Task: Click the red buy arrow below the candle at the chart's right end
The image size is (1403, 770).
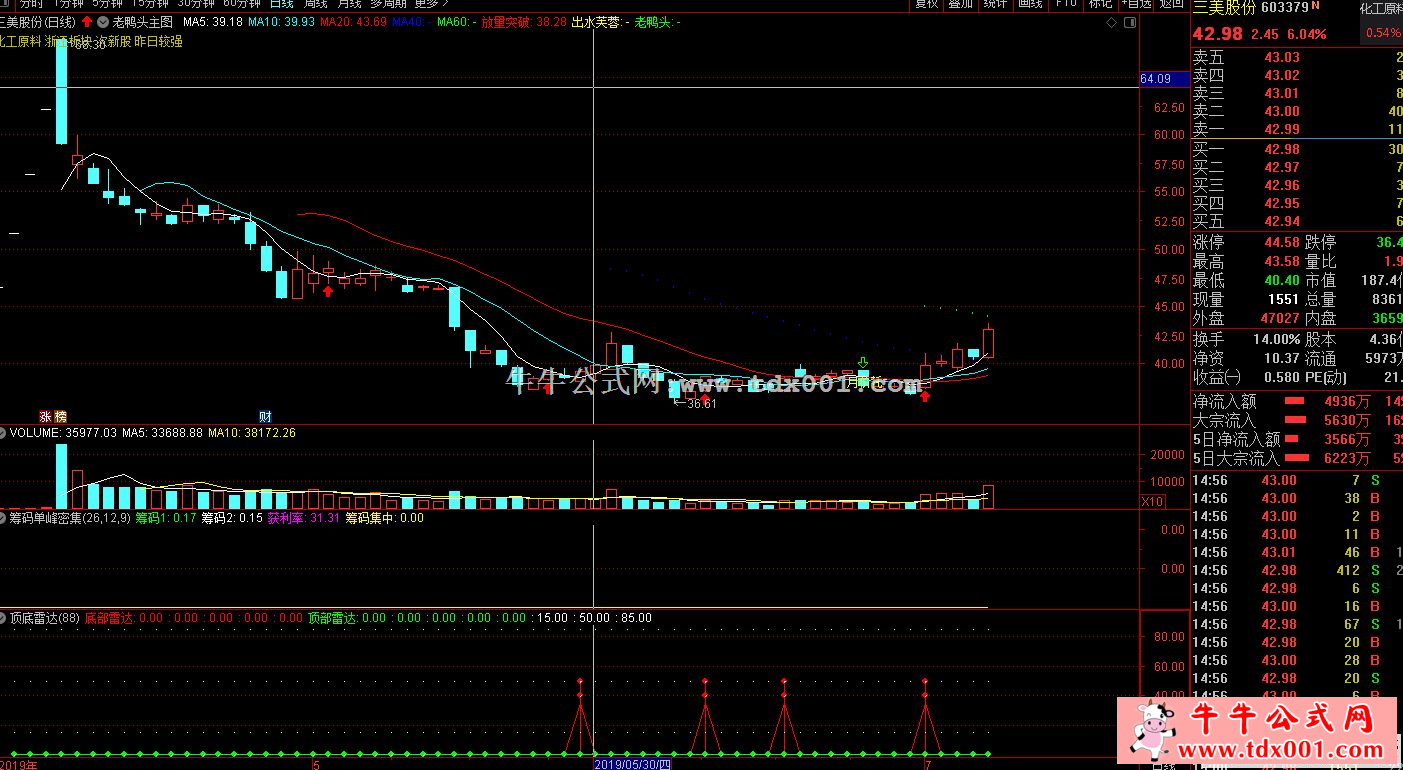Action: [925, 397]
